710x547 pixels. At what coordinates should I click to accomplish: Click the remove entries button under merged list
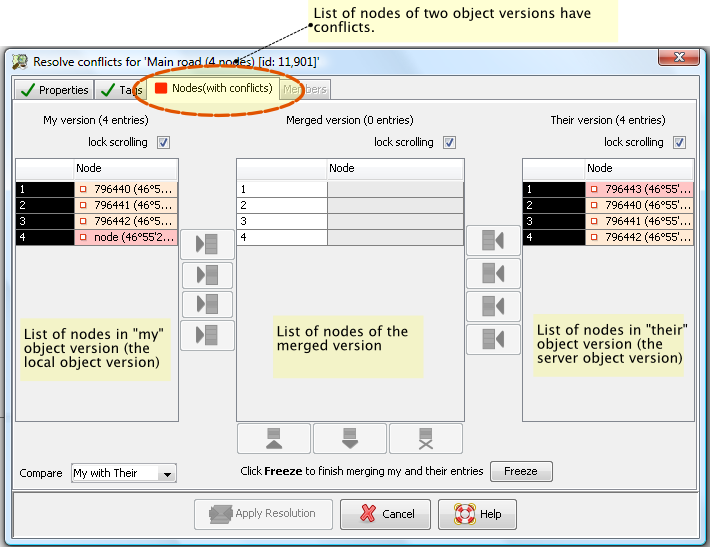(426, 438)
